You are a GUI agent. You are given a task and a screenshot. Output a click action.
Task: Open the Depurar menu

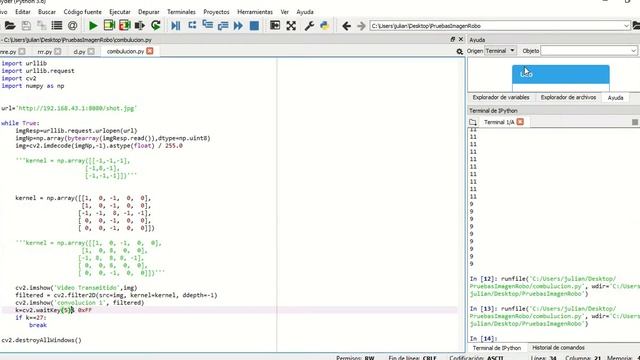click(x=149, y=12)
